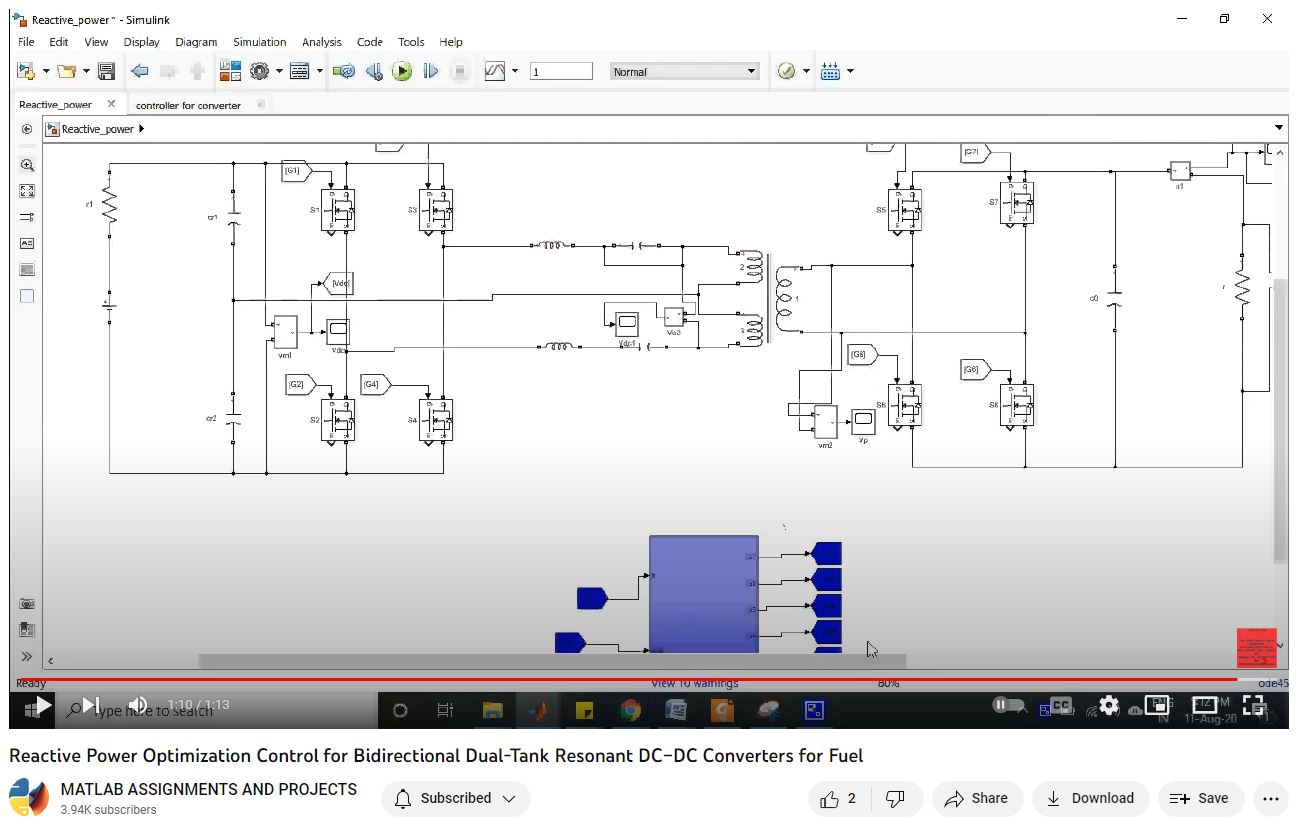1297x828 pixels.
Task: Open Model Configuration Parameters gear icon
Action: (x=260, y=71)
